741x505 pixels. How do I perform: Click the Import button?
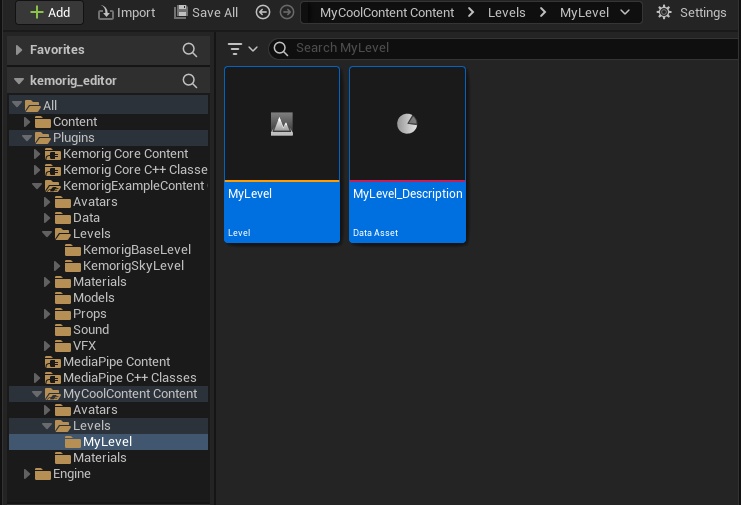click(126, 13)
